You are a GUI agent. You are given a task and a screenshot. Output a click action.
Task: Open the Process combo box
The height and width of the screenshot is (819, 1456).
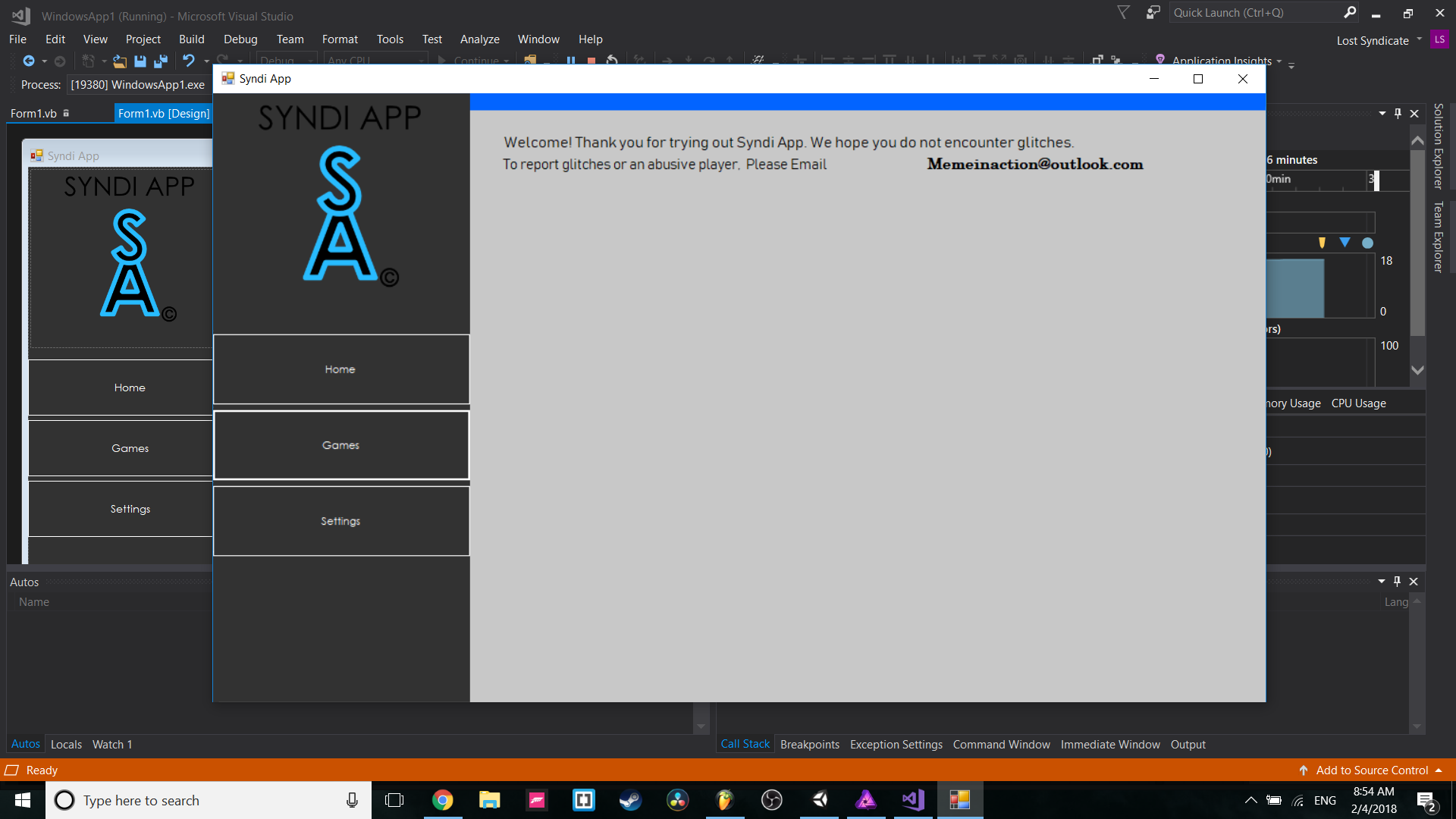coord(138,85)
